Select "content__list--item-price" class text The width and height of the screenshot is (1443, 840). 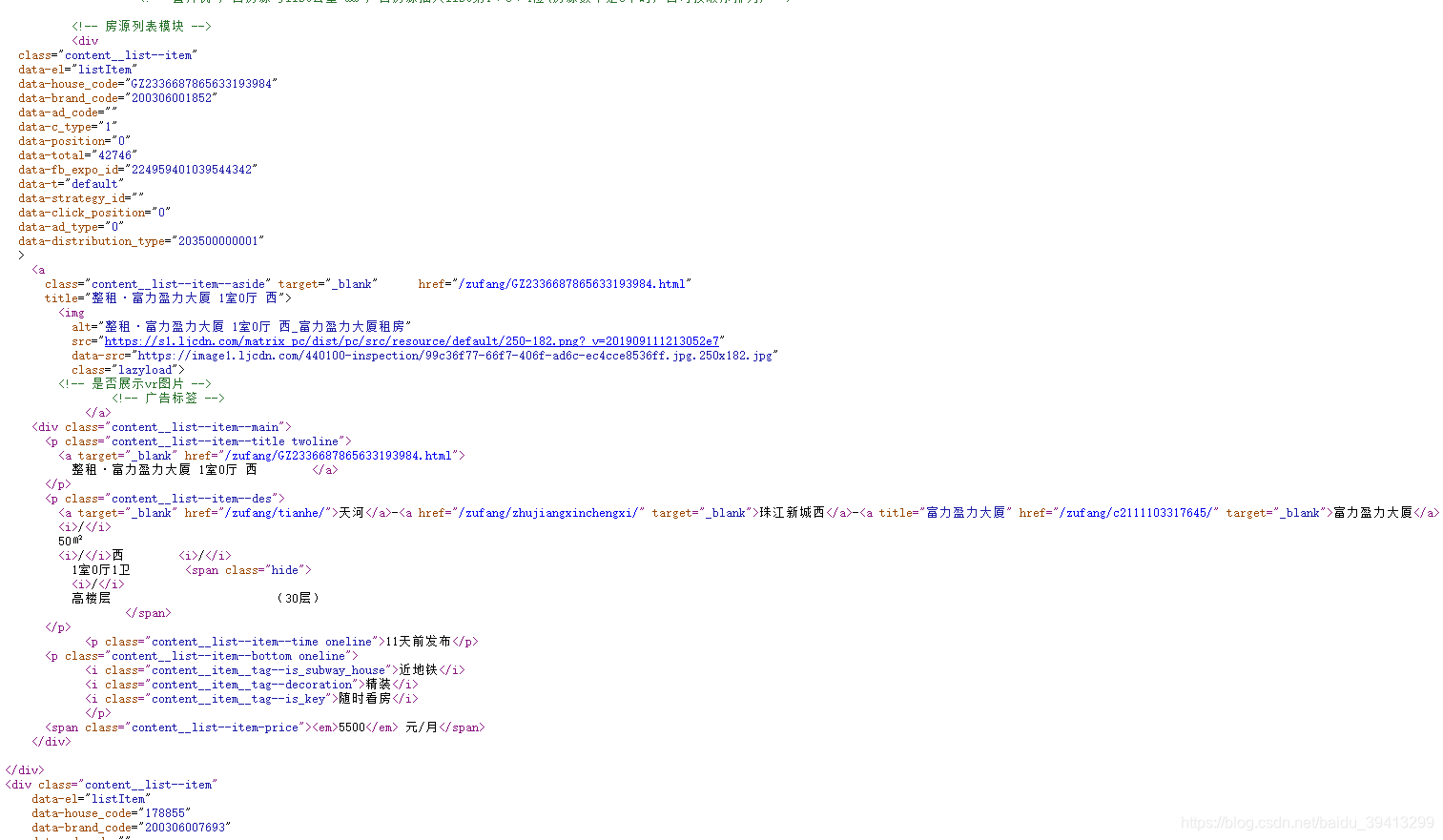pos(215,727)
